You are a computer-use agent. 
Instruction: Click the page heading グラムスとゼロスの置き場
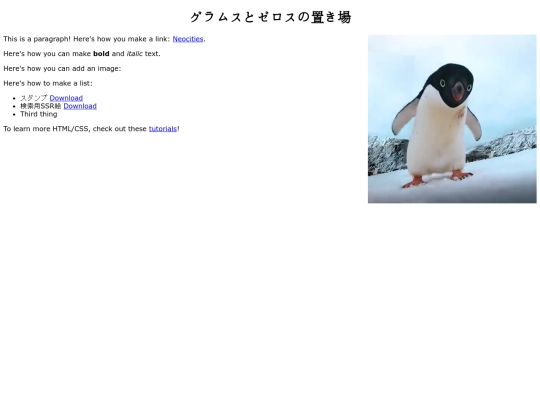click(270, 17)
